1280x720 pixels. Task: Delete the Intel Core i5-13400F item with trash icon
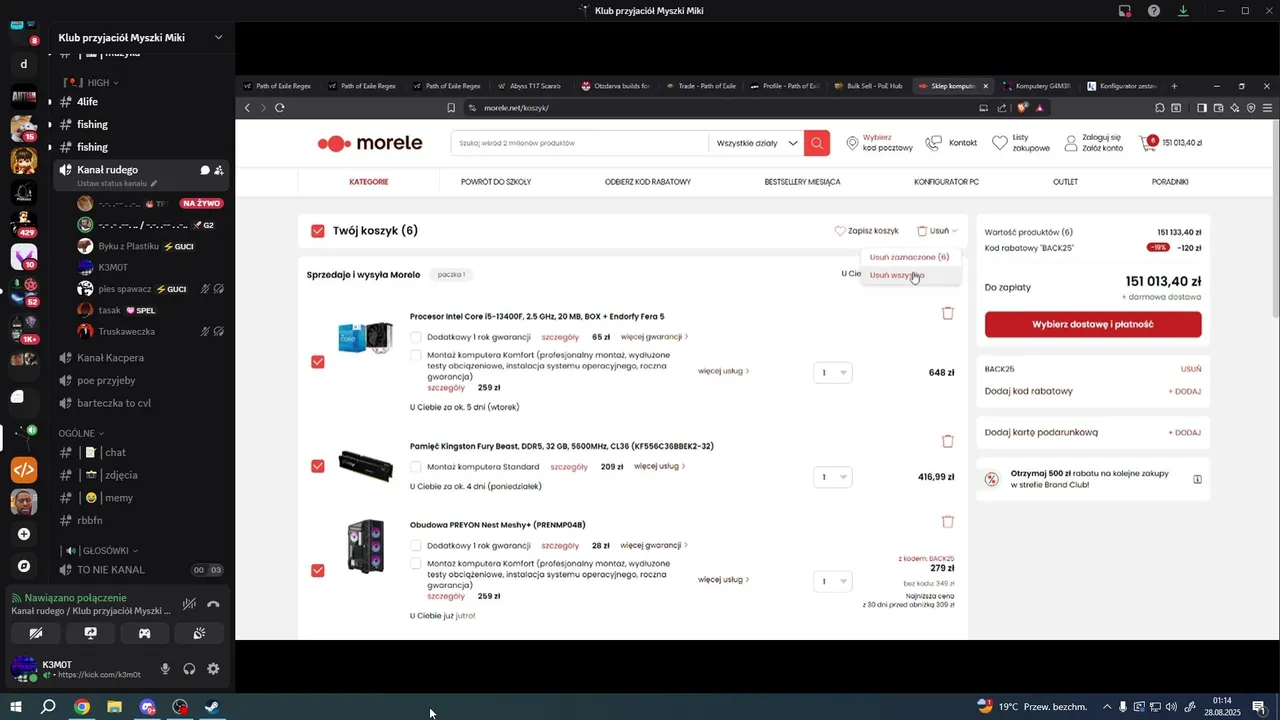click(948, 313)
